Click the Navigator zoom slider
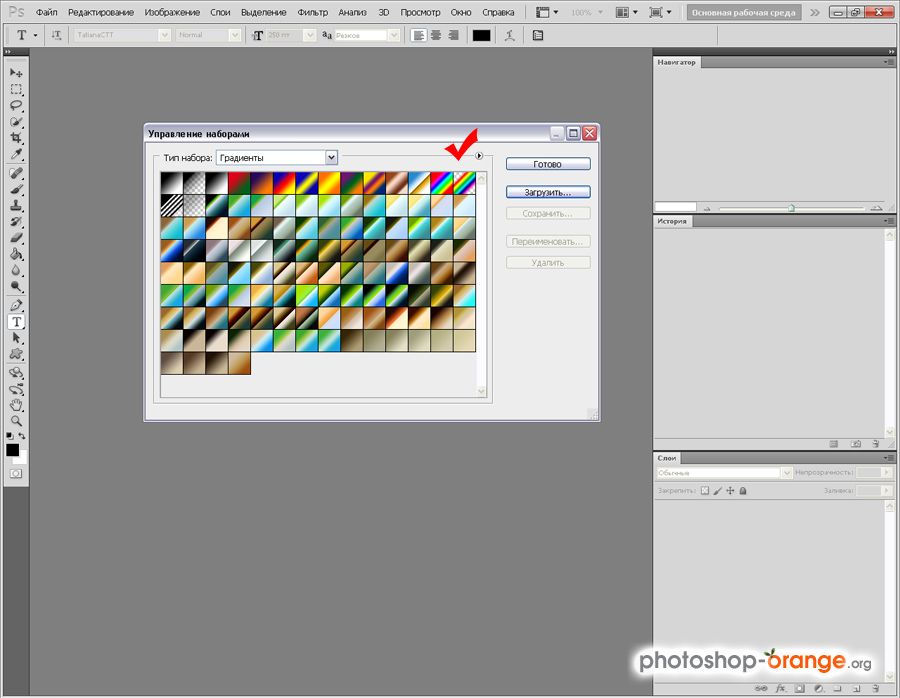The width and height of the screenshot is (900, 698). [792, 208]
